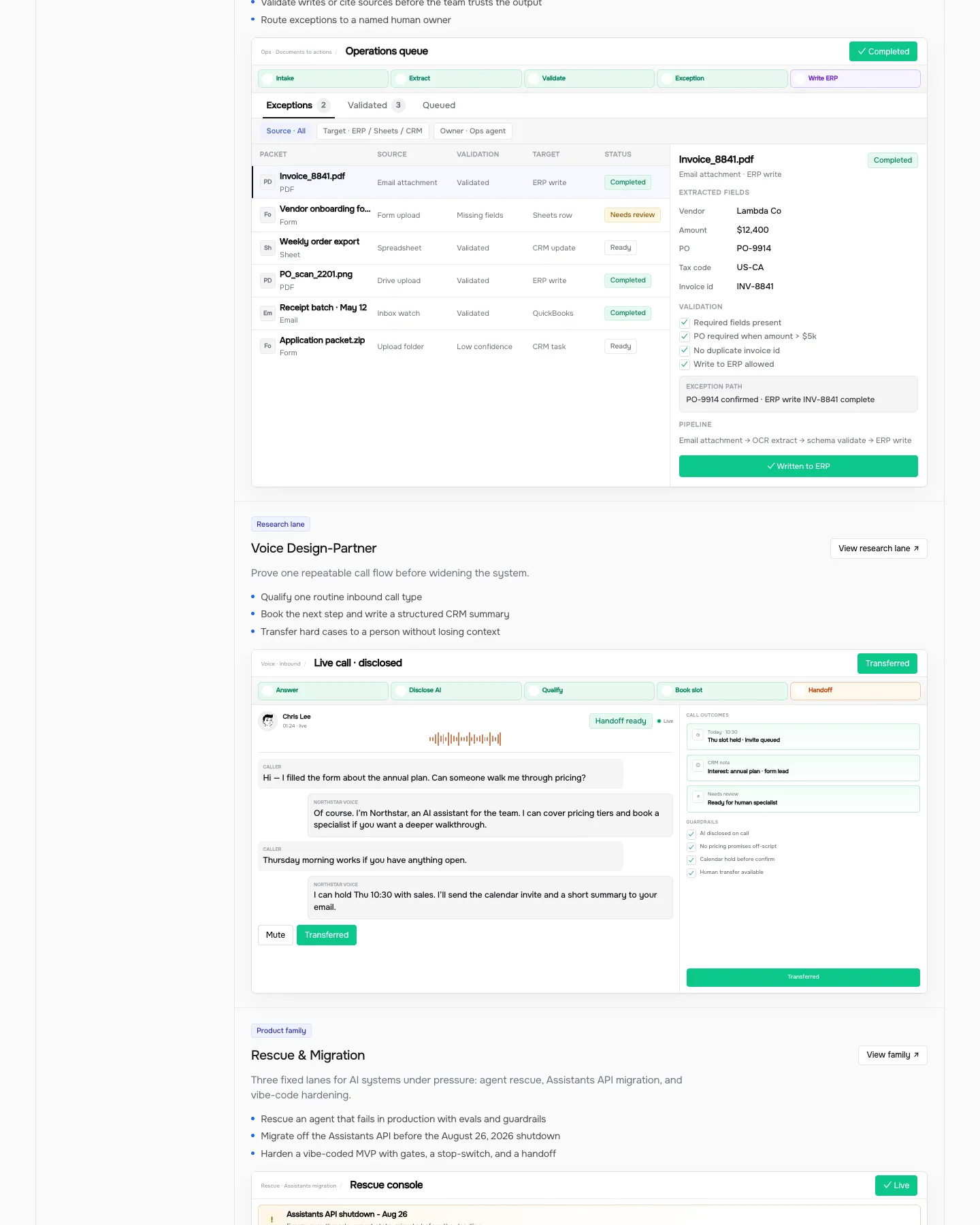980x1225 pixels.
Task: Click the View research lane link
Action: coord(879,549)
